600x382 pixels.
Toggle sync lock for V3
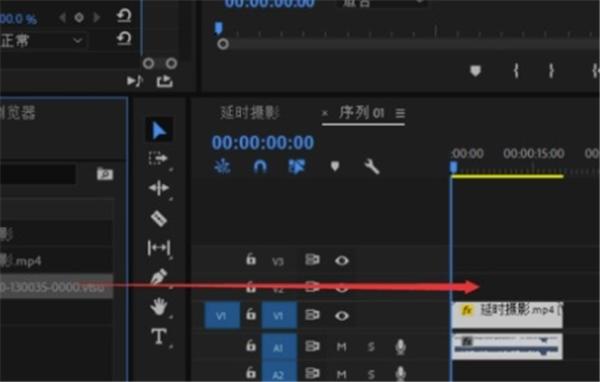coord(312,260)
